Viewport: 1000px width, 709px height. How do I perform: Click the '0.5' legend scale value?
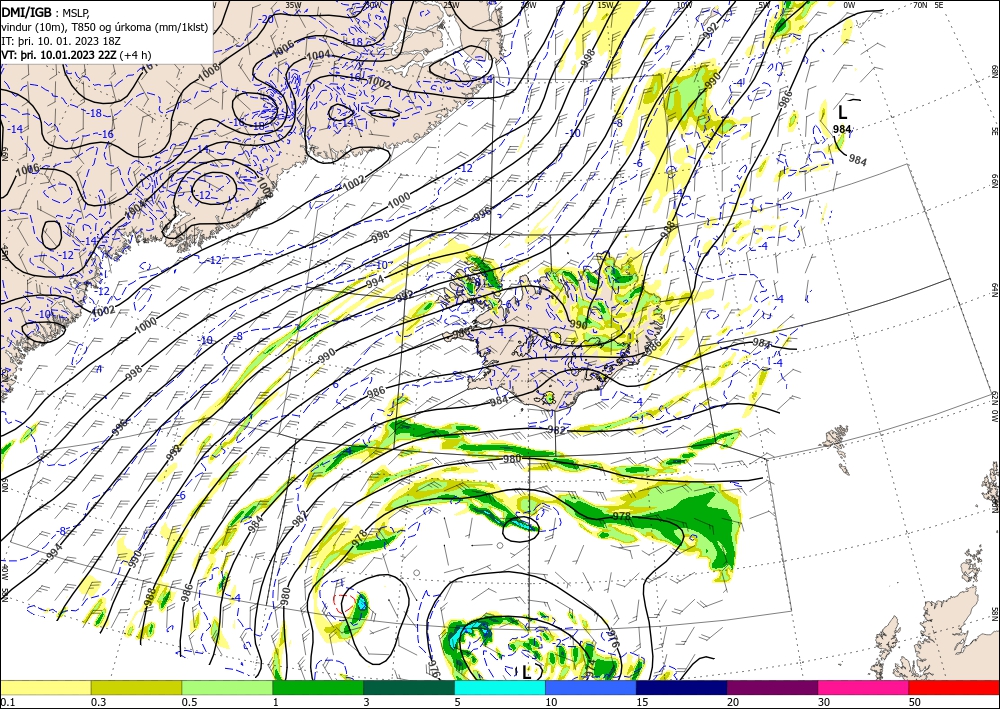[x=189, y=702]
